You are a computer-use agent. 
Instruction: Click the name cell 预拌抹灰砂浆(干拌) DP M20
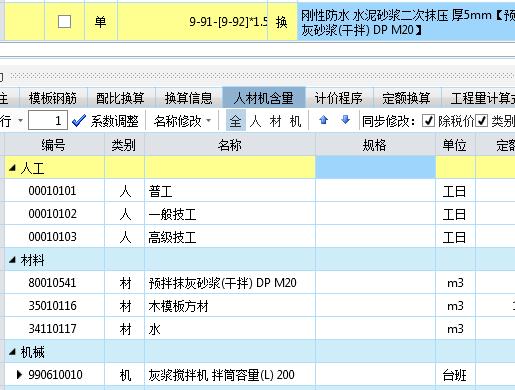tap(230, 283)
